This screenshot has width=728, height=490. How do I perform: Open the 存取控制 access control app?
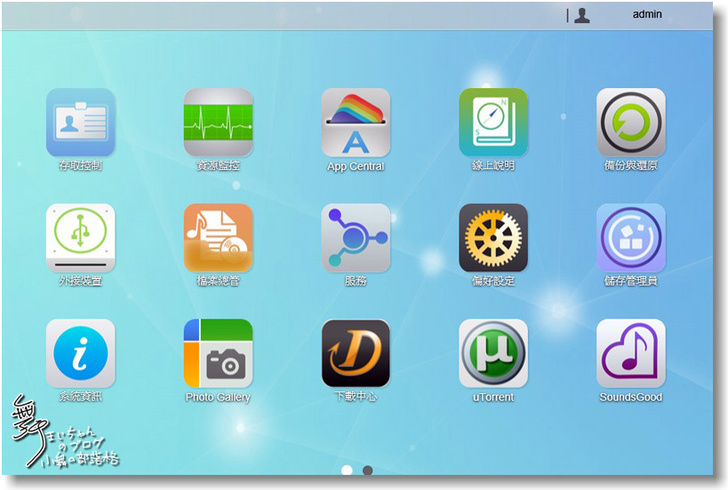coord(80,122)
